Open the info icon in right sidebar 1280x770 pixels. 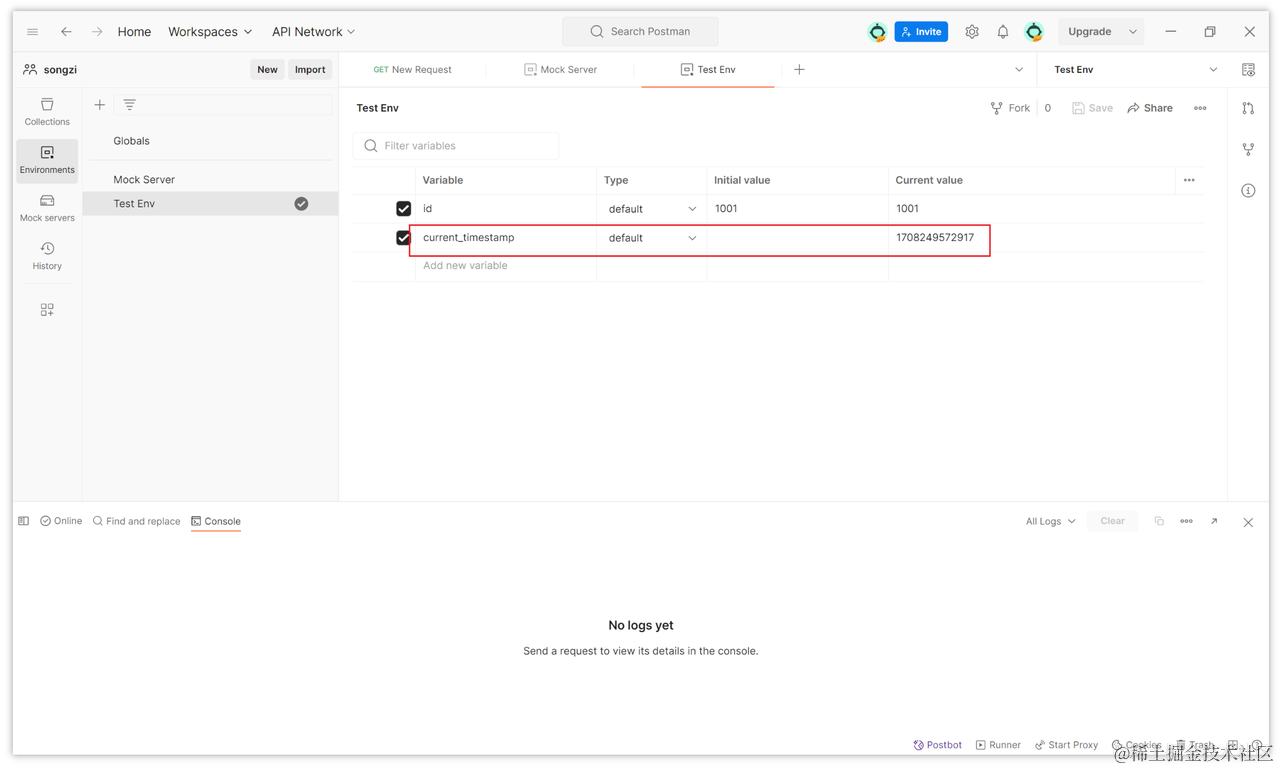point(1248,190)
